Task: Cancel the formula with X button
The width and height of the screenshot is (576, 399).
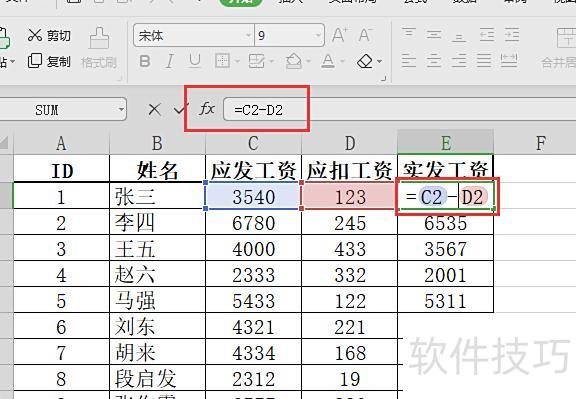Action: click(154, 109)
